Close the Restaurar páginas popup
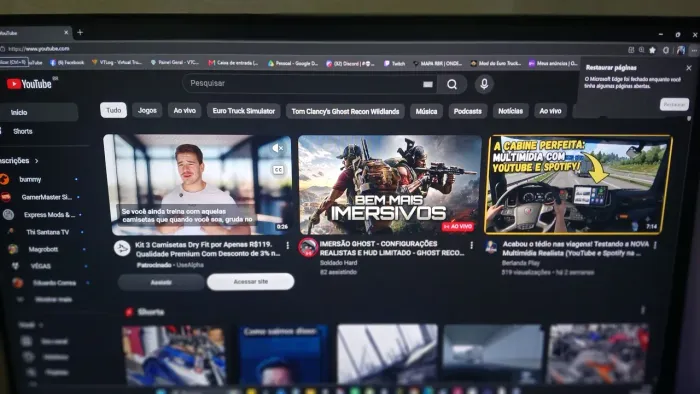Image resolution: width=700 pixels, height=394 pixels. tap(689, 68)
